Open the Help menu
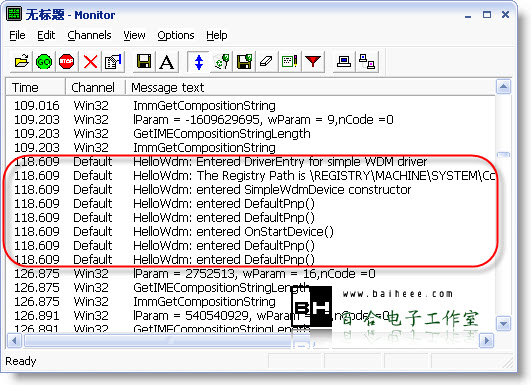 point(217,35)
